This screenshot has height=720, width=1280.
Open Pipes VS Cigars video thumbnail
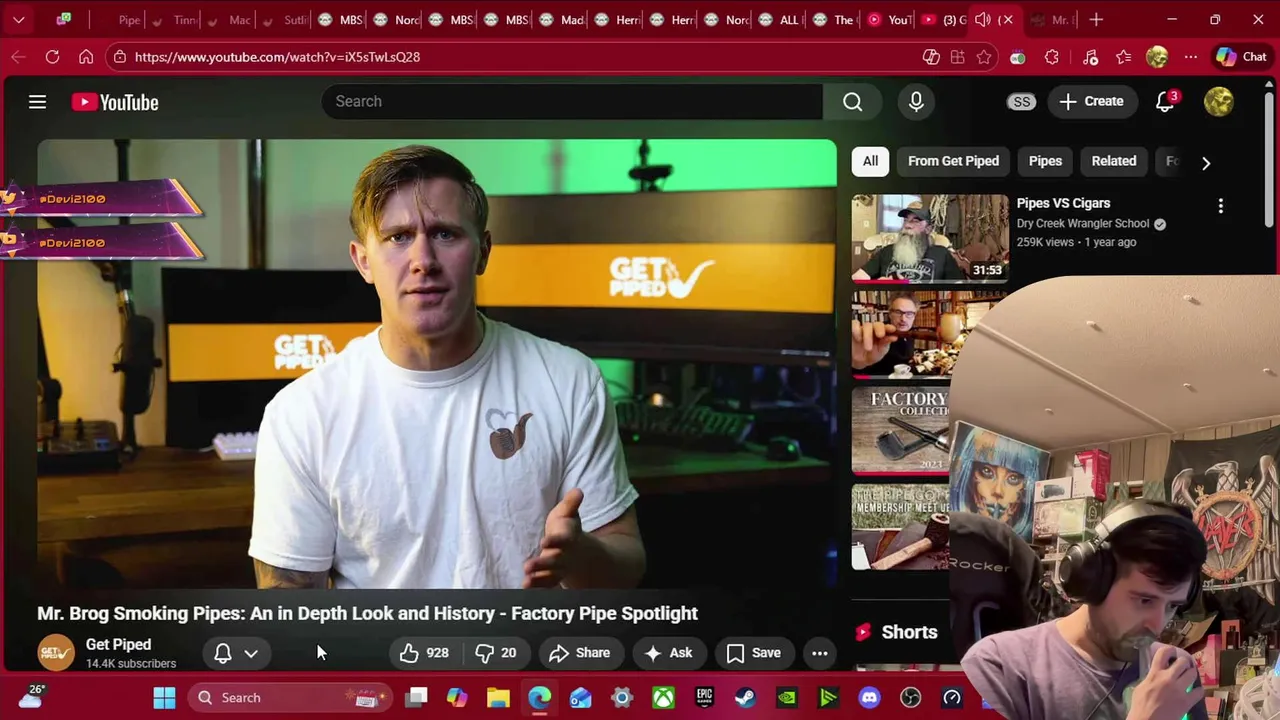pos(930,238)
